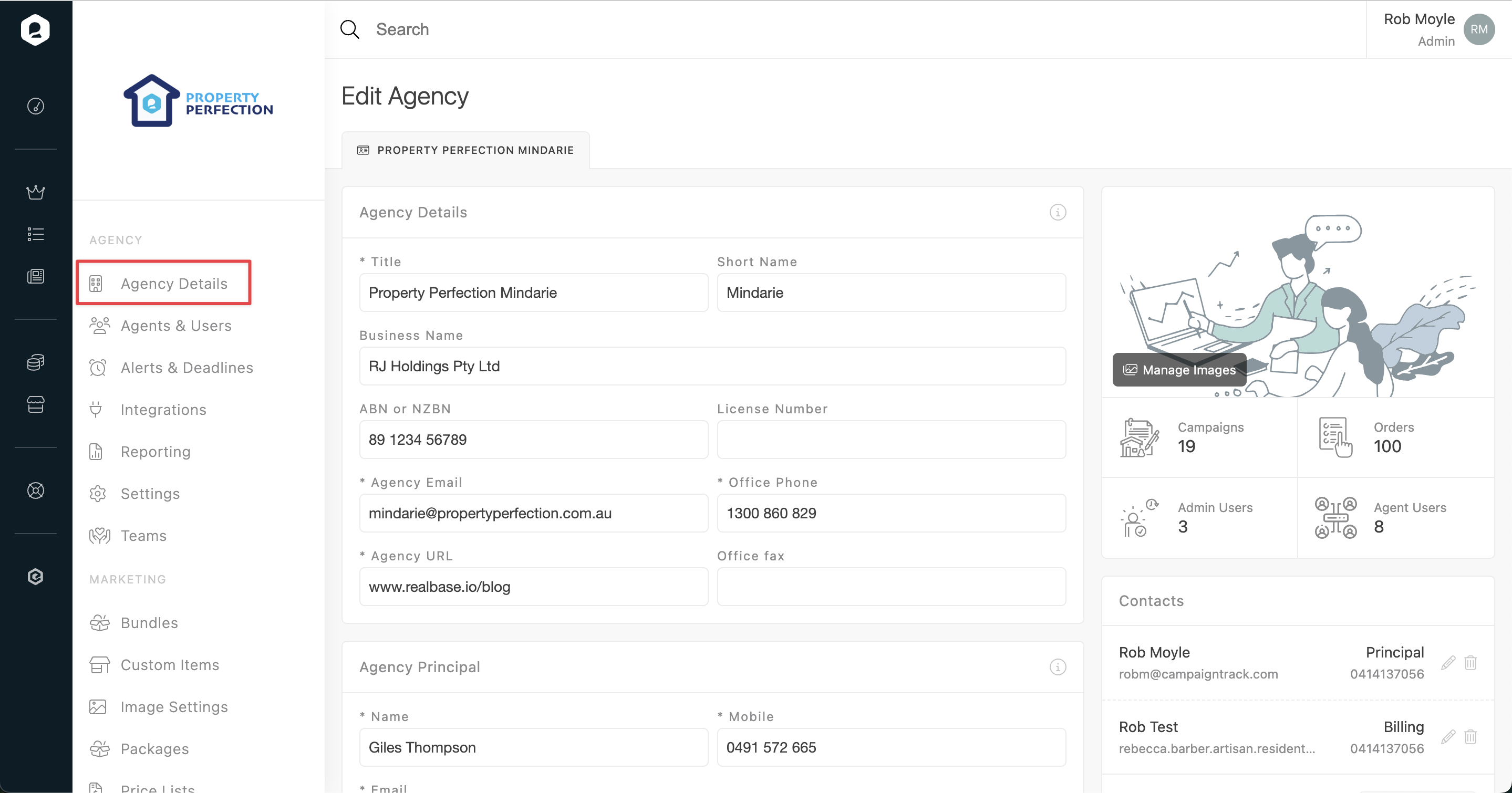Open the storefront icon in dark sidebar

coord(36,404)
